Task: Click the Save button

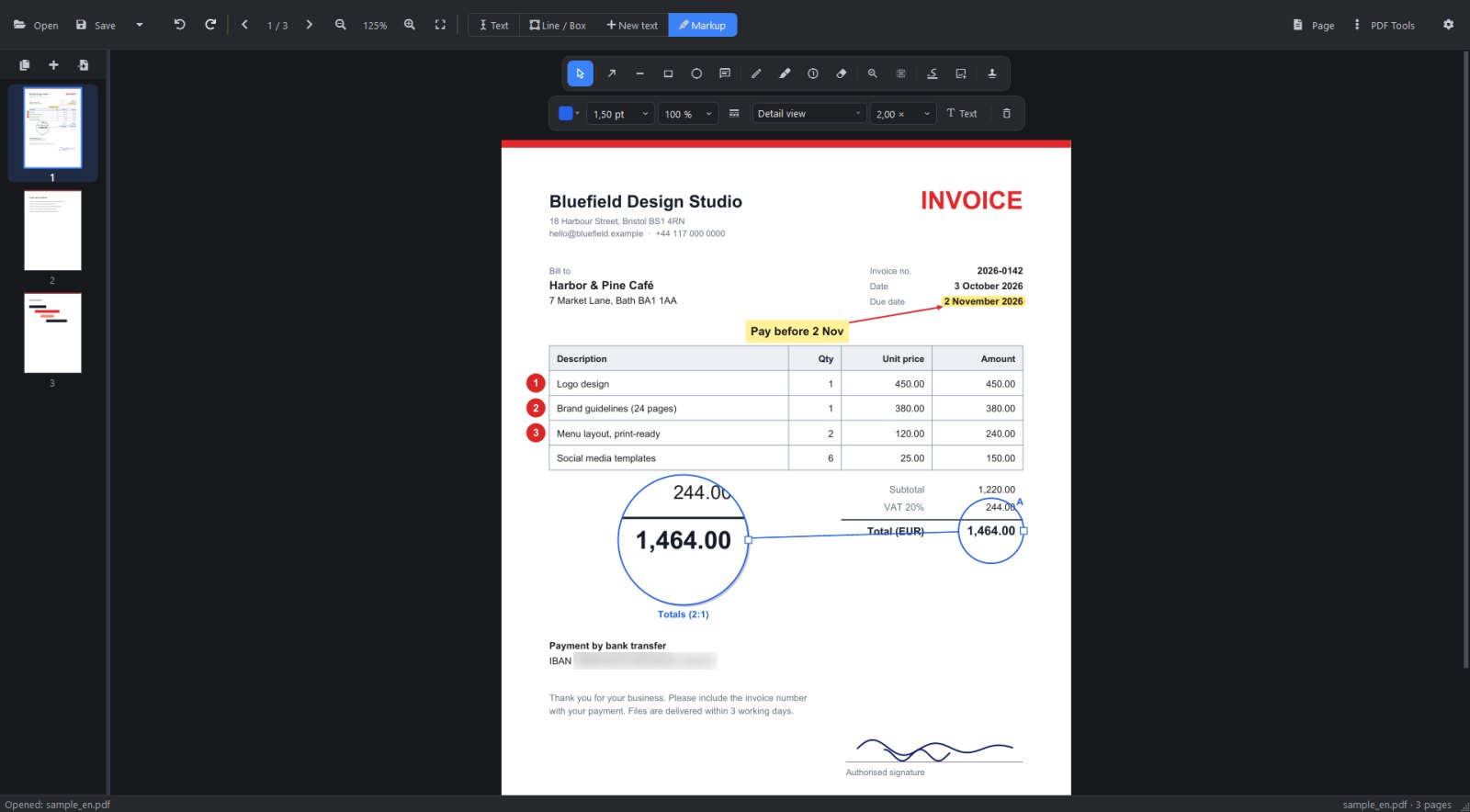Action: tap(96, 25)
